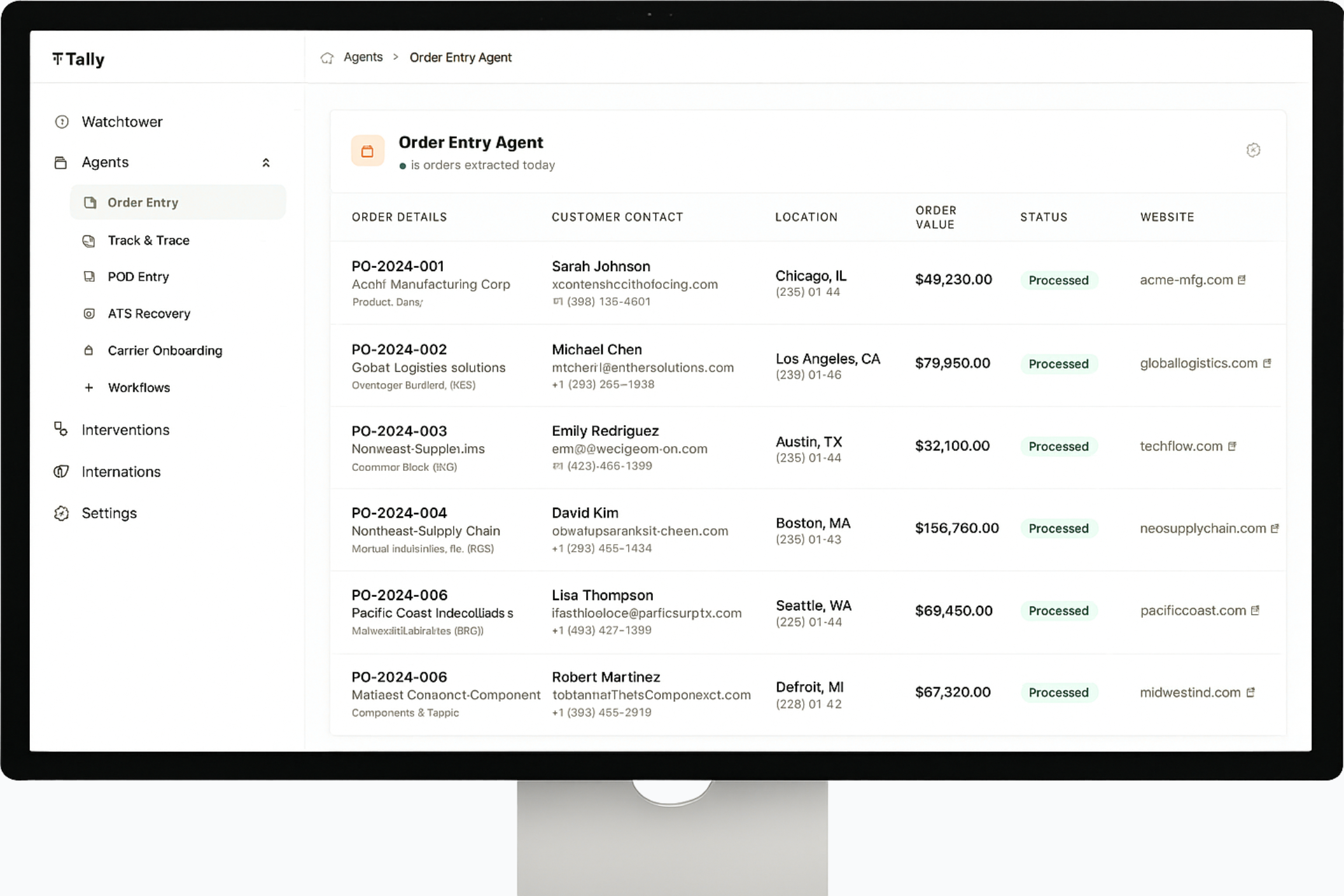Click the Interventions sidebar icon

click(x=61, y=430)
